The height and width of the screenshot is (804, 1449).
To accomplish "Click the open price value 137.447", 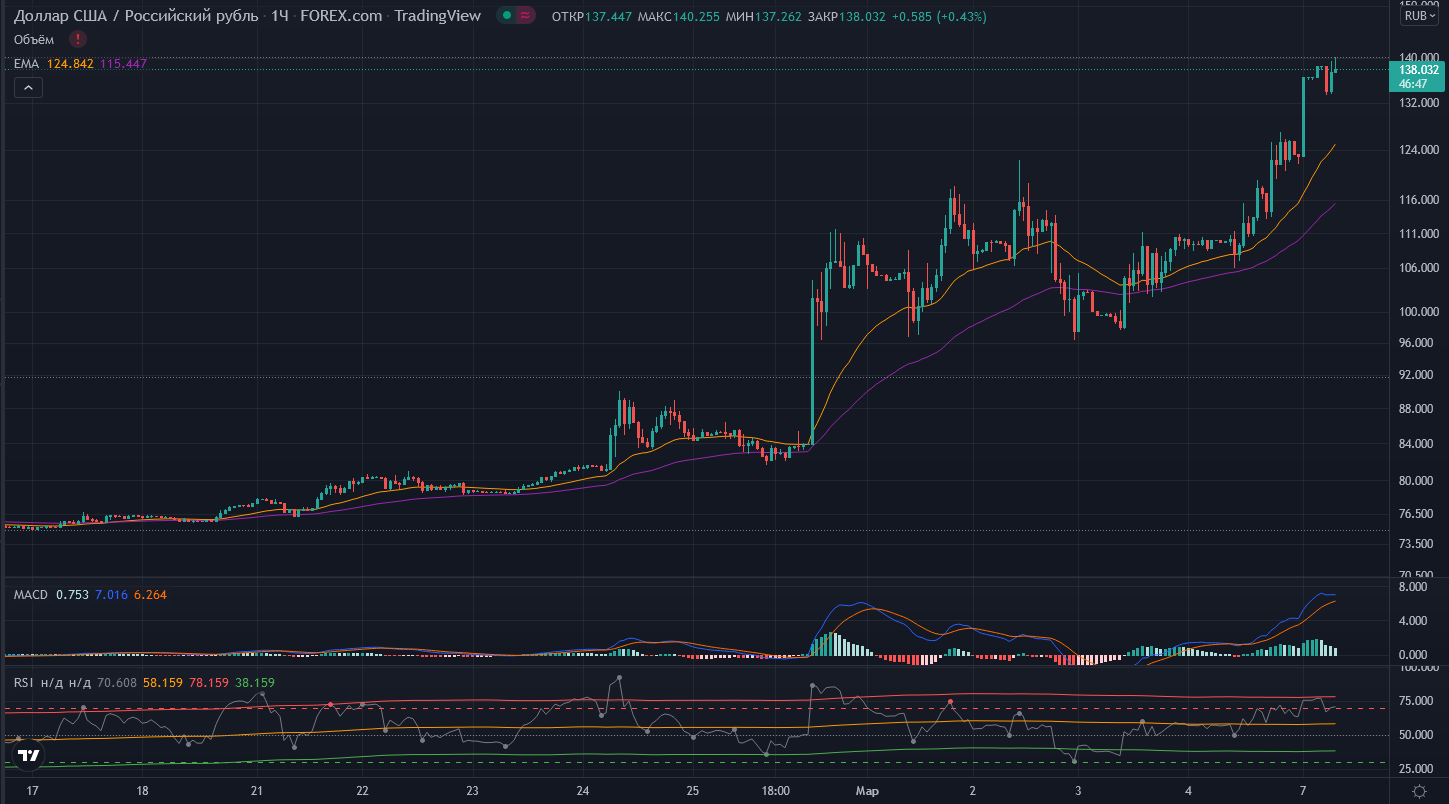I will point(608,17).
